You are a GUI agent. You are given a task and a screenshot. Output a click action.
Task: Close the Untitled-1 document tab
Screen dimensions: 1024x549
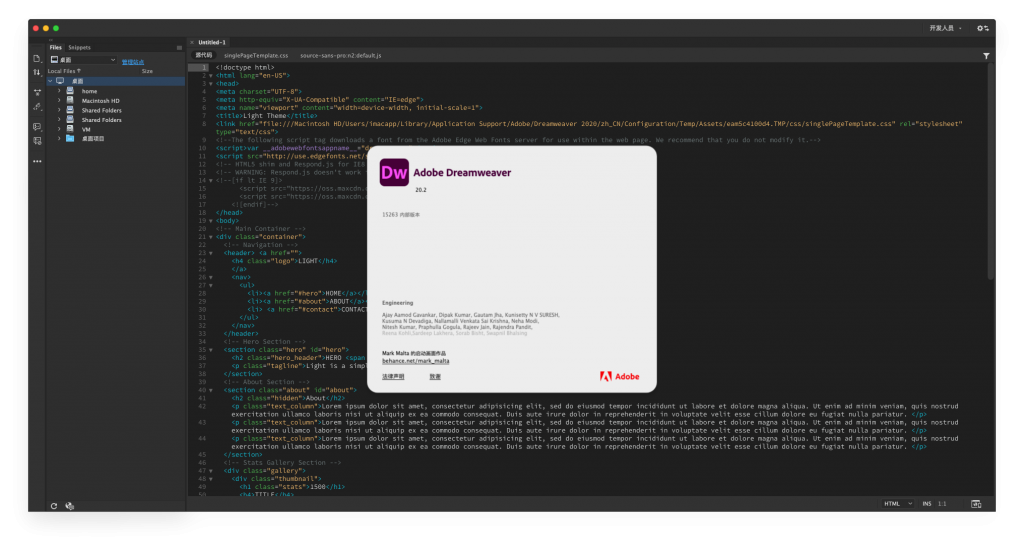(192, 42)
